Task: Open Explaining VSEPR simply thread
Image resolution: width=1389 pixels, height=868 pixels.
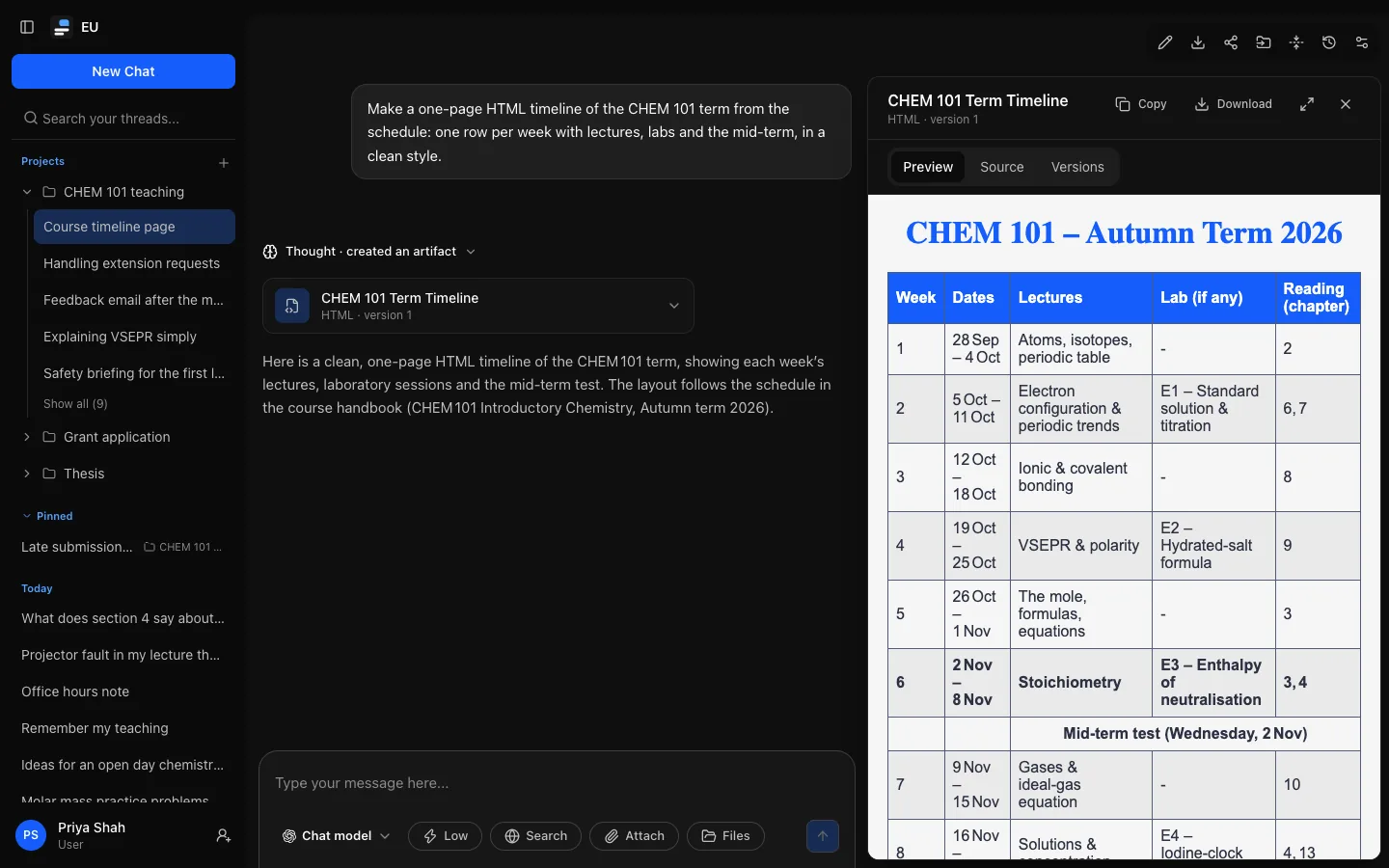Action: coord(134,337)
